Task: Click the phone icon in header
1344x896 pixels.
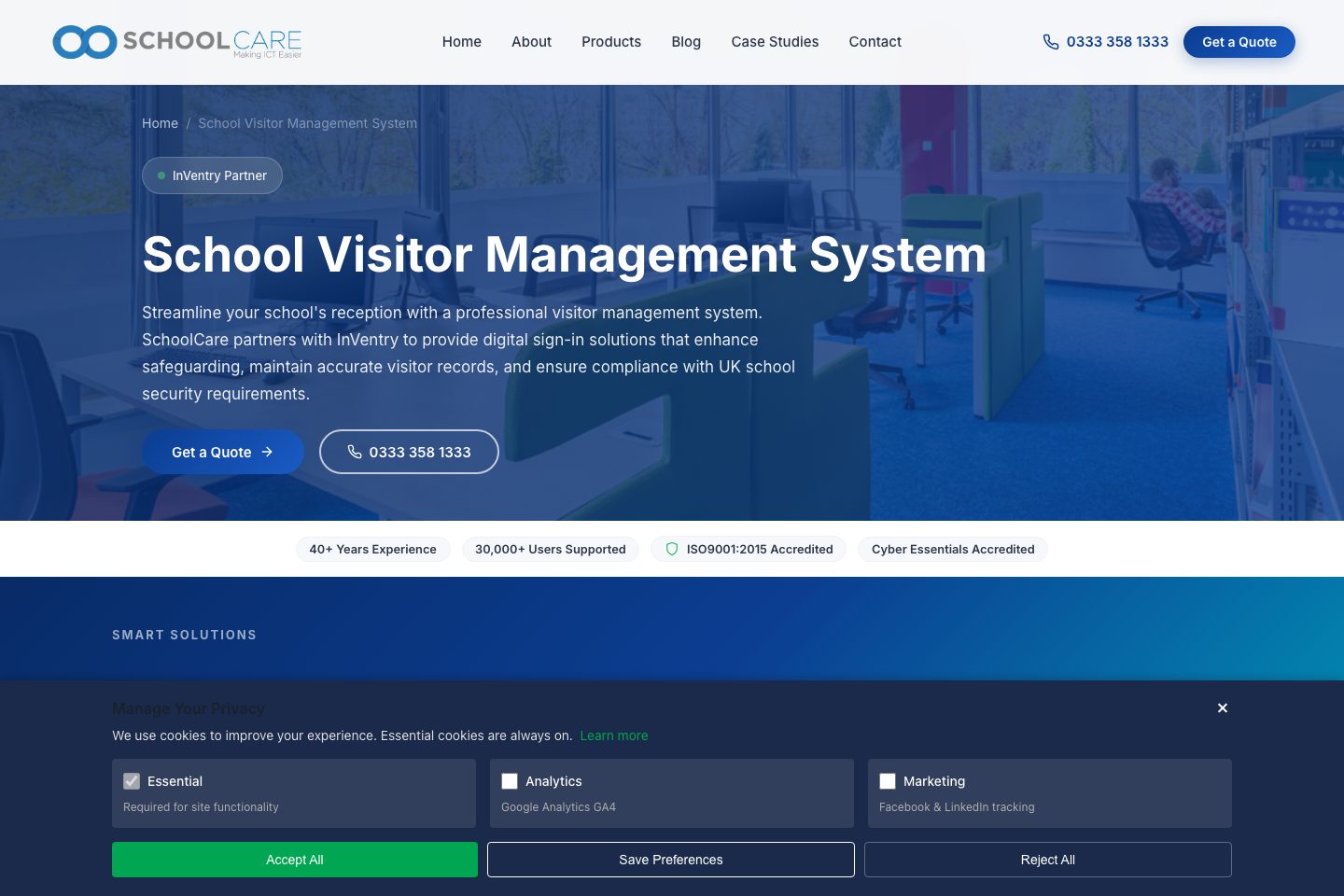Action: [1051, 42]
